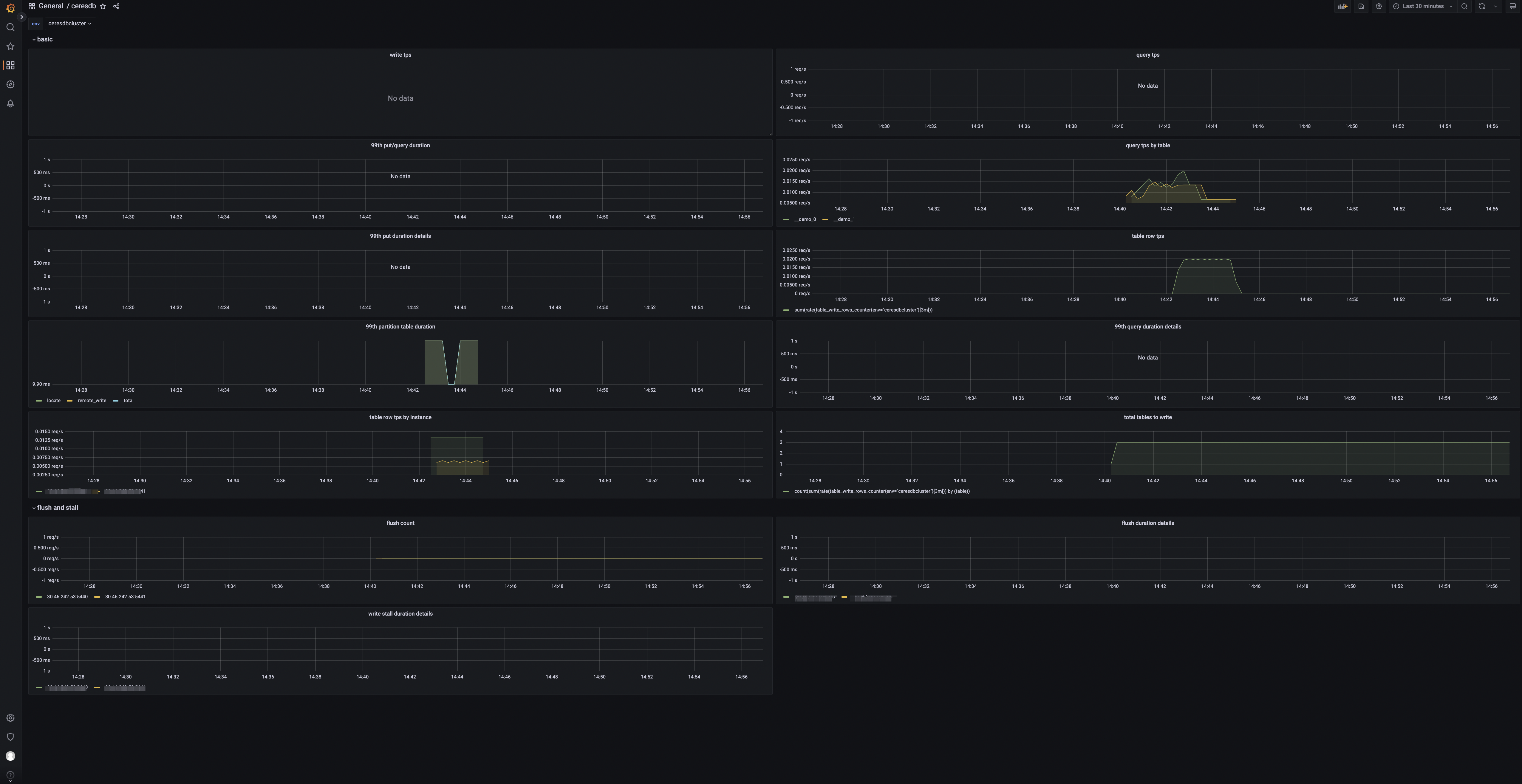The height and width of the screenshot is (784, 1522).
Task: Open dashboard settings gear in top bar
Action: (1379, 7)
